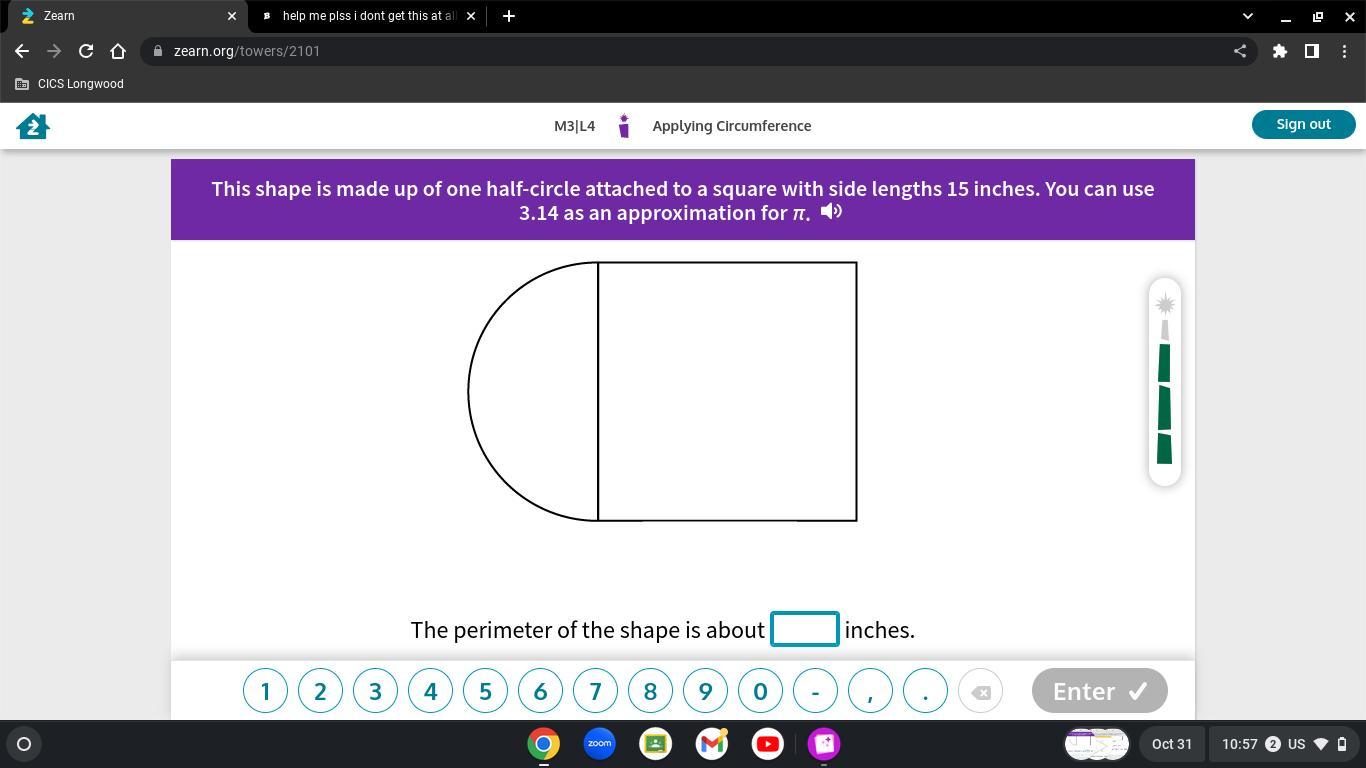
Task: Open a new browser tab
Action: tap(508, 16)
